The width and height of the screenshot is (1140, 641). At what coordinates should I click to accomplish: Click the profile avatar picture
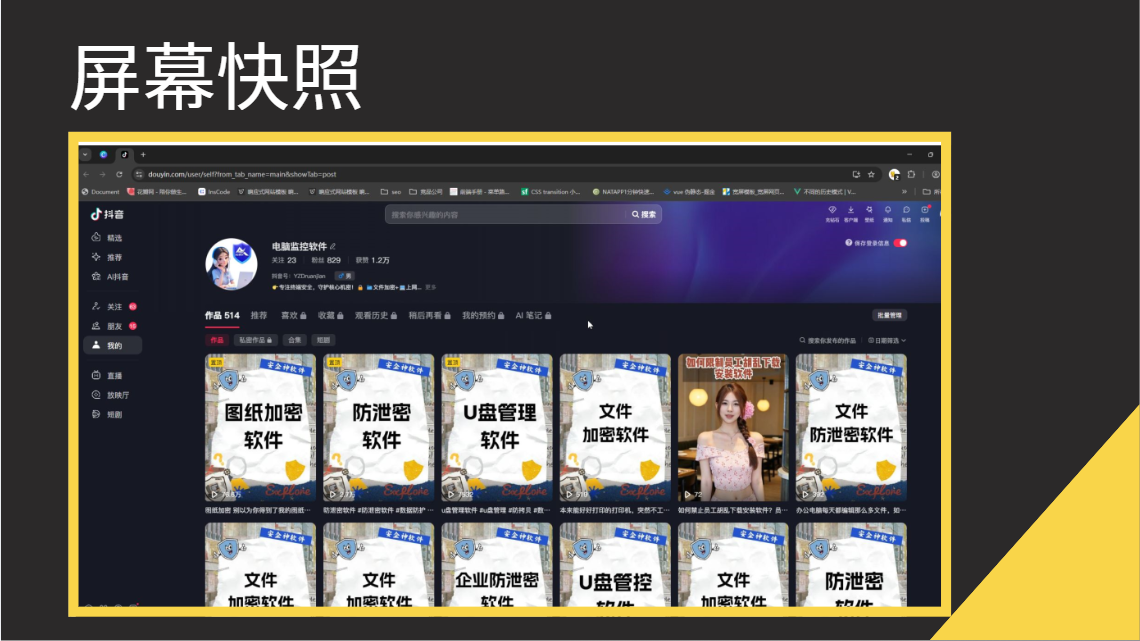231,264
